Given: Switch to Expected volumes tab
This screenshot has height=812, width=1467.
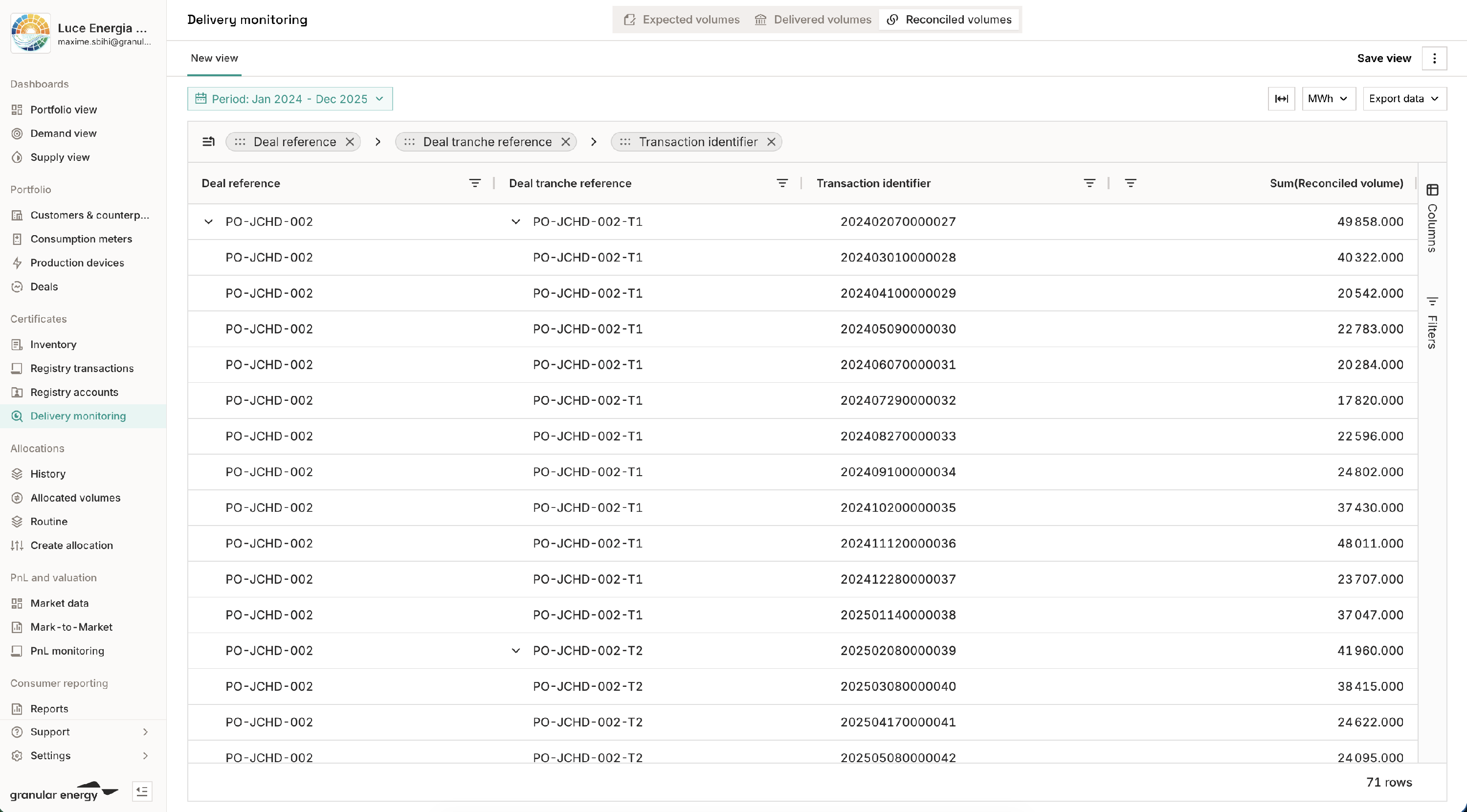Looking at the screenshot, I should point(682,20).
